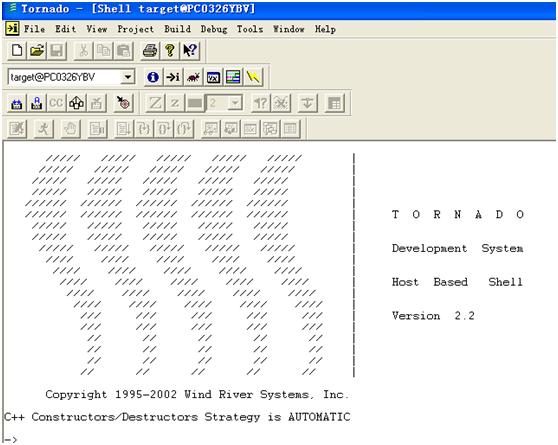Open the File menu
The width and height of the screenshot is (558, 445).
(x=35, y=29)
